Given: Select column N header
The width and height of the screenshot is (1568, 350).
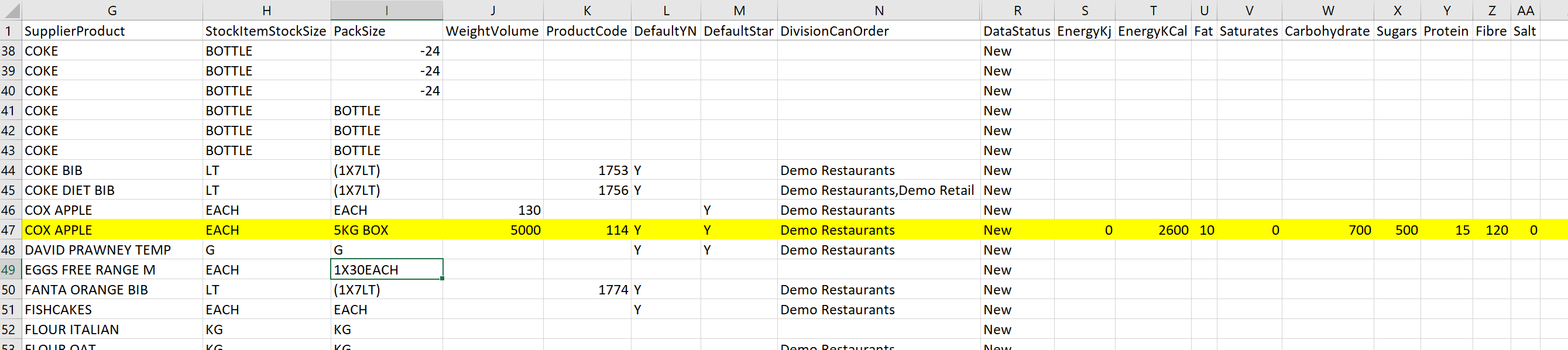Looking at the screenshot, I should coord(879,11).
